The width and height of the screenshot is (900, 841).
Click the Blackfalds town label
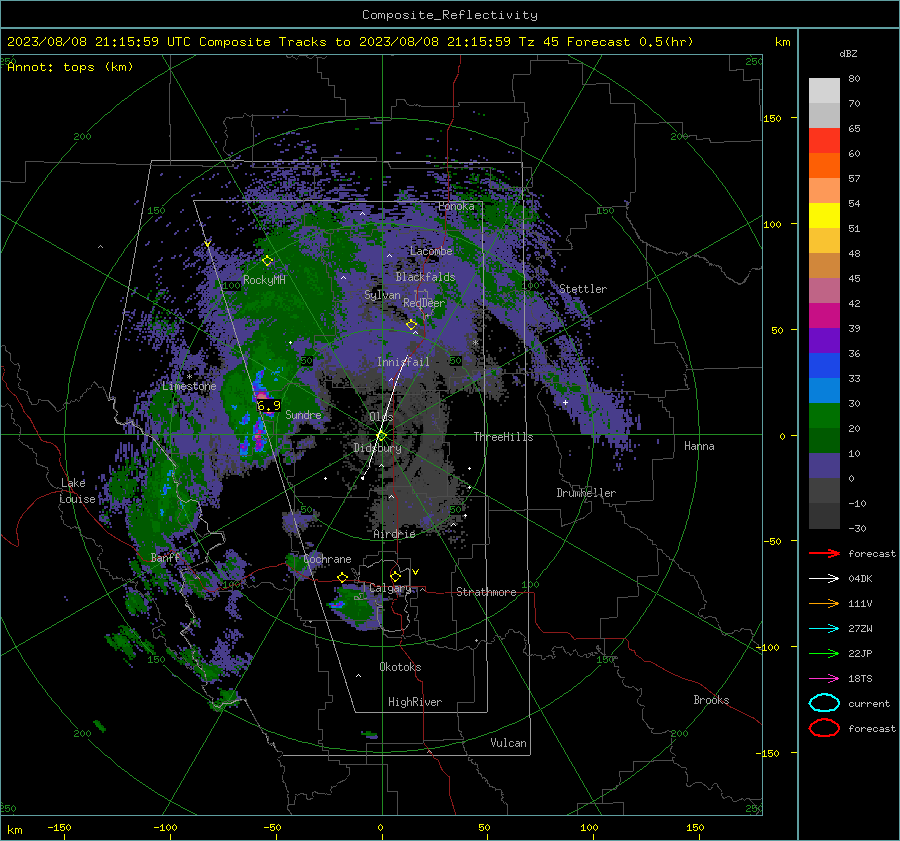[x=425, y=277]
